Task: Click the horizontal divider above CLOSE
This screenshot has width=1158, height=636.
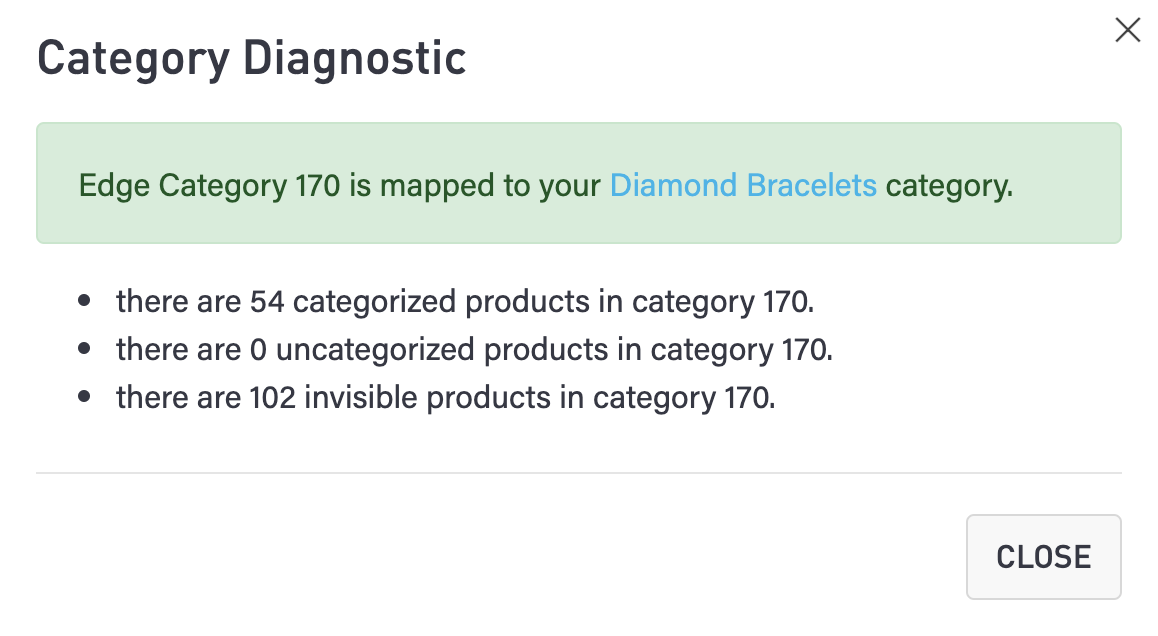Action: click(x=578, y=472)
